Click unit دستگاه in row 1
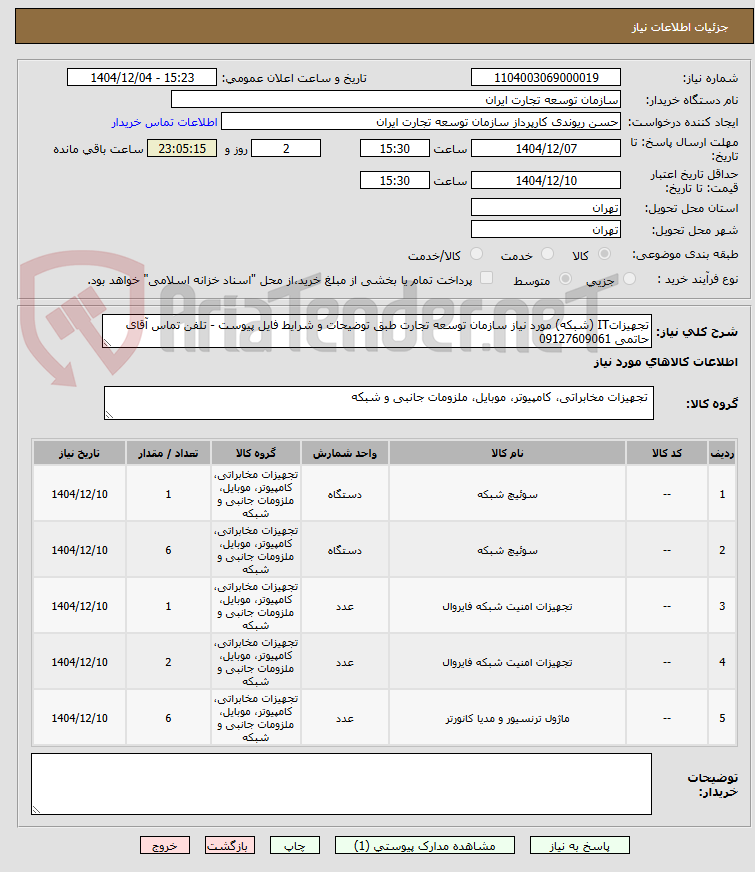The image size is (755, 872). coord(345,494)
